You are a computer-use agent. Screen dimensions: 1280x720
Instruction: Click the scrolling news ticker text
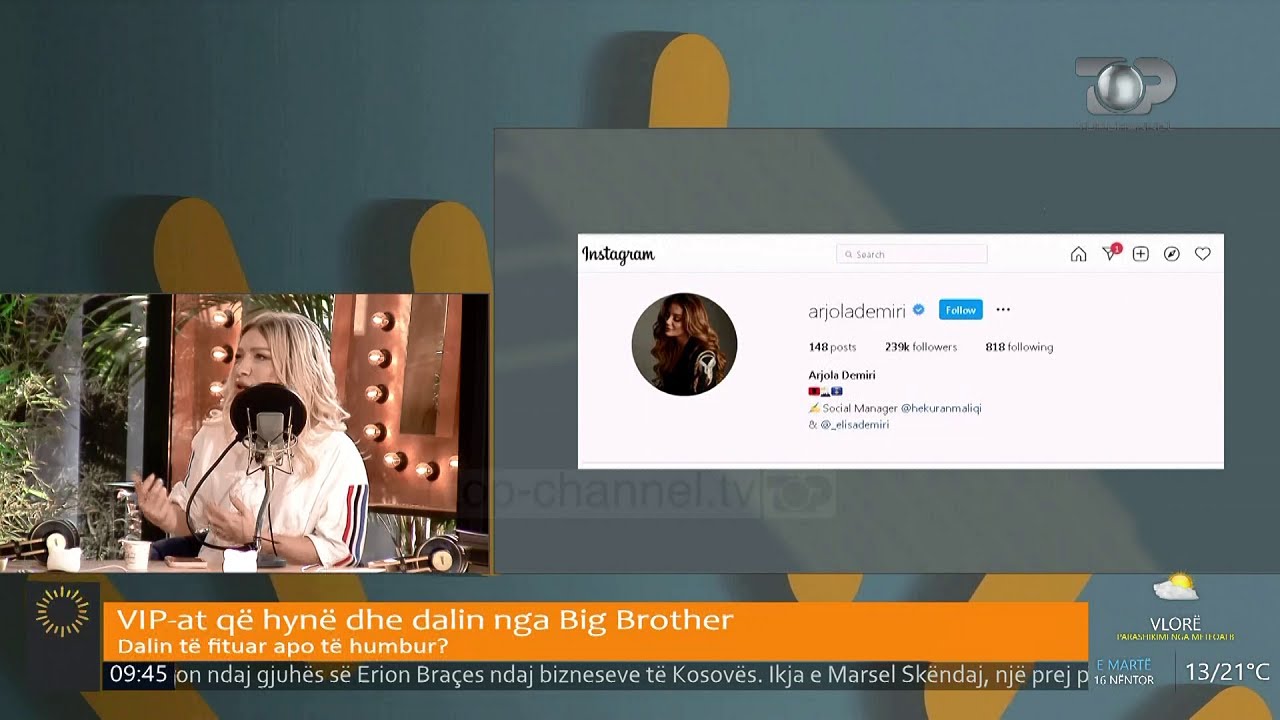point(631,675)
